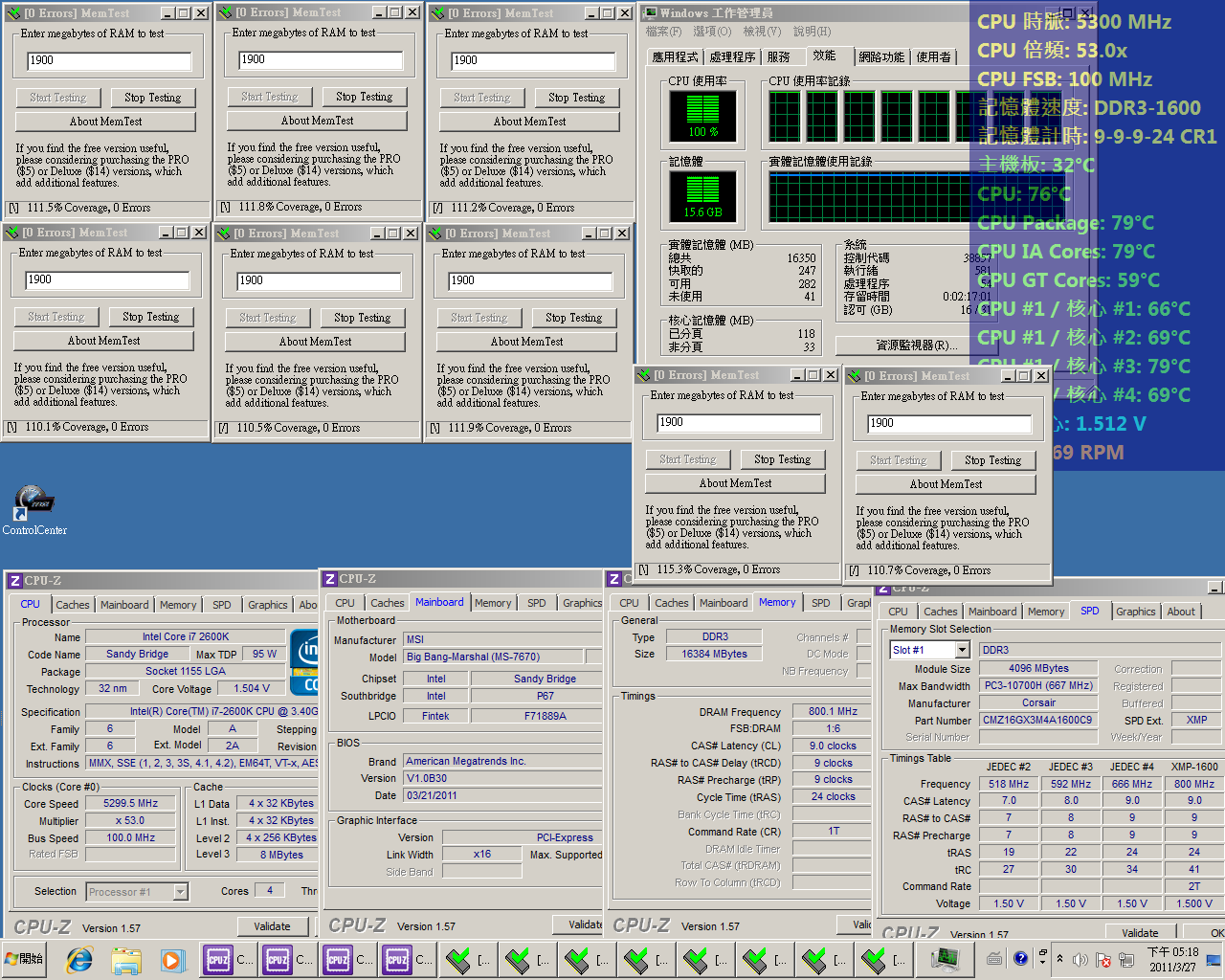
Task: Click title icon of 111.2% Coverage MemTest window
Action: click(438, 12)
